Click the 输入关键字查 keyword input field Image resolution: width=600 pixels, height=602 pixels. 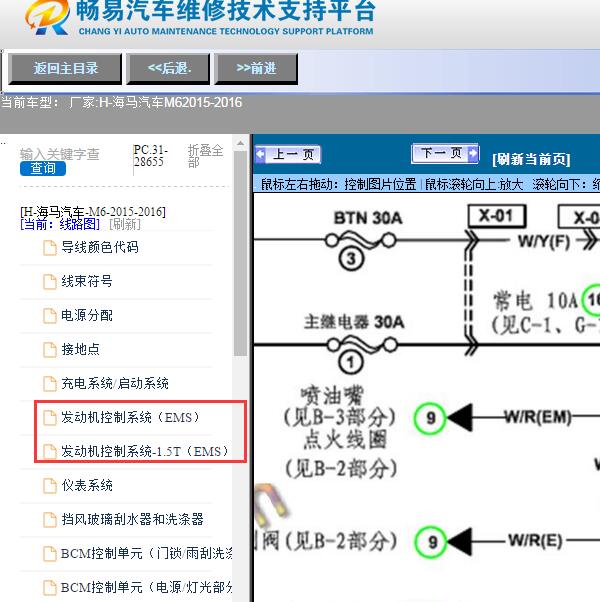60,154
